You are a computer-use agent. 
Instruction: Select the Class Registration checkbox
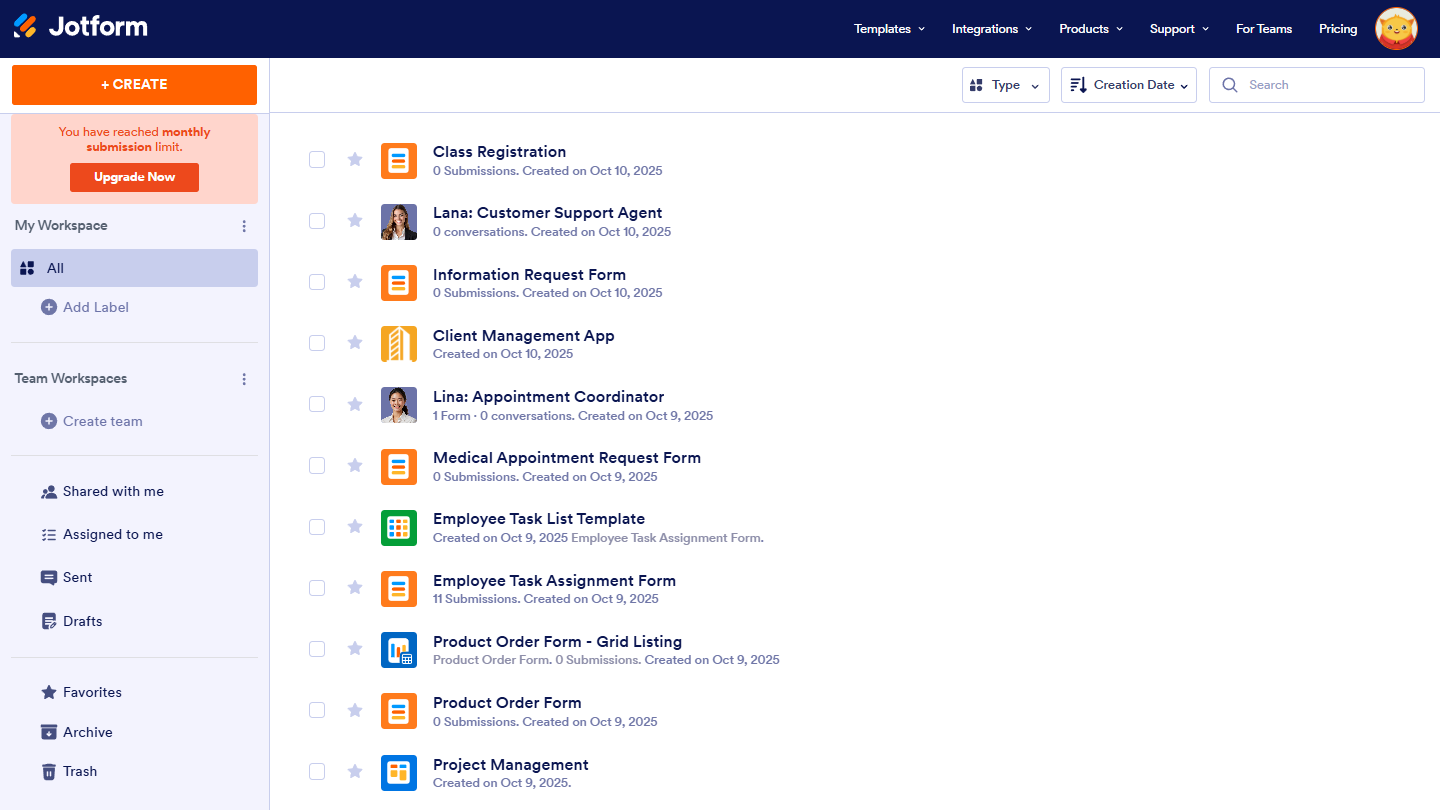(x=317, y=159)
